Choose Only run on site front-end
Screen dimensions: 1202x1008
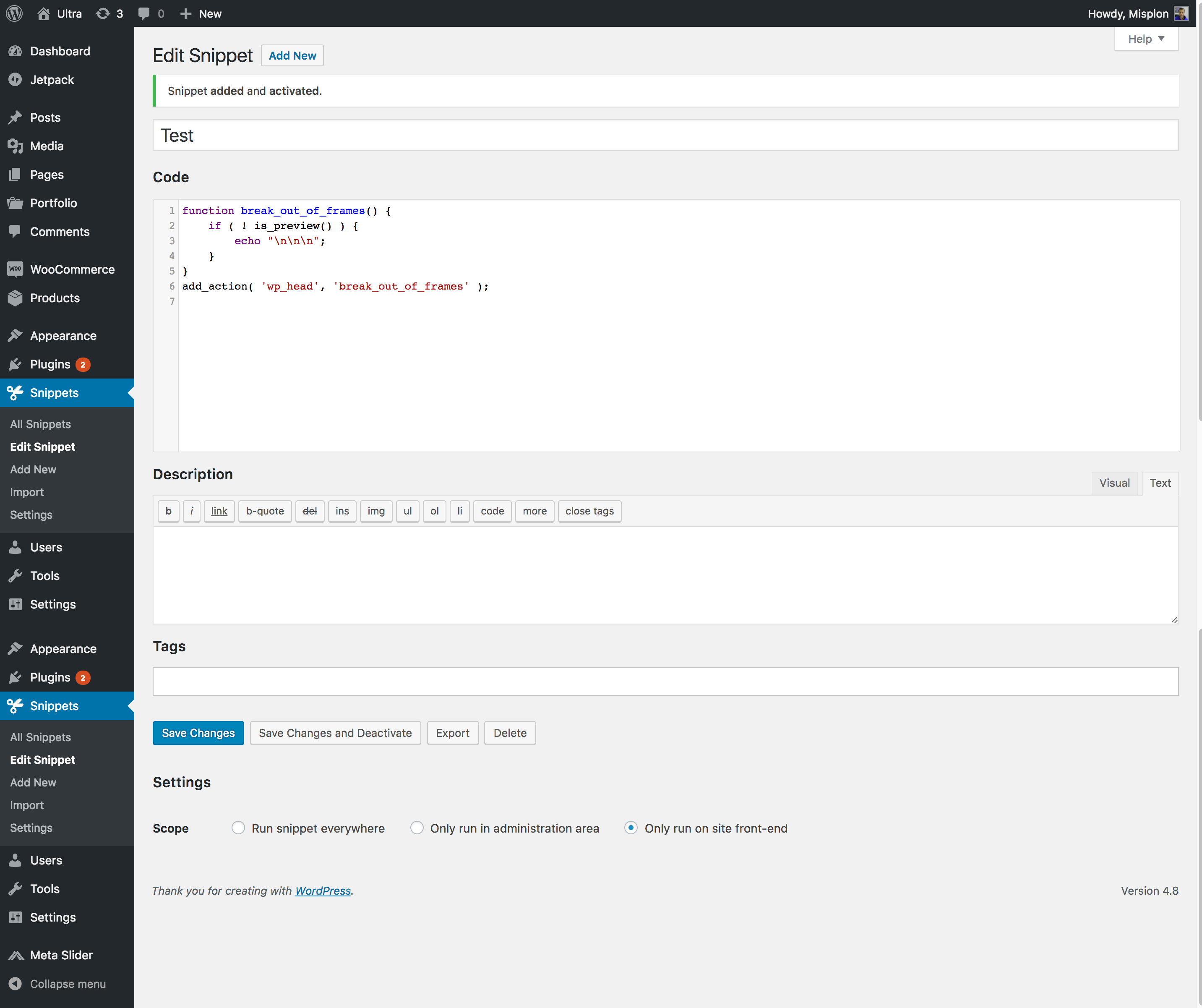(x=631, y=828)
